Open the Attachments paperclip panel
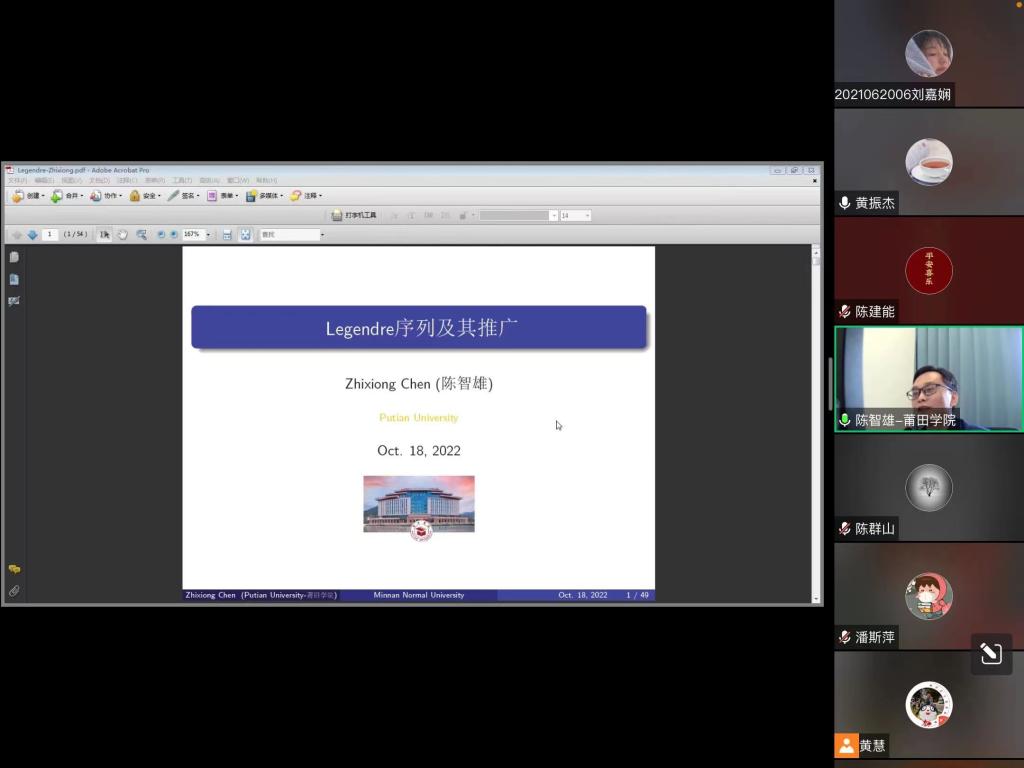This screenshot has width=1024, height=768. point(14,591)
